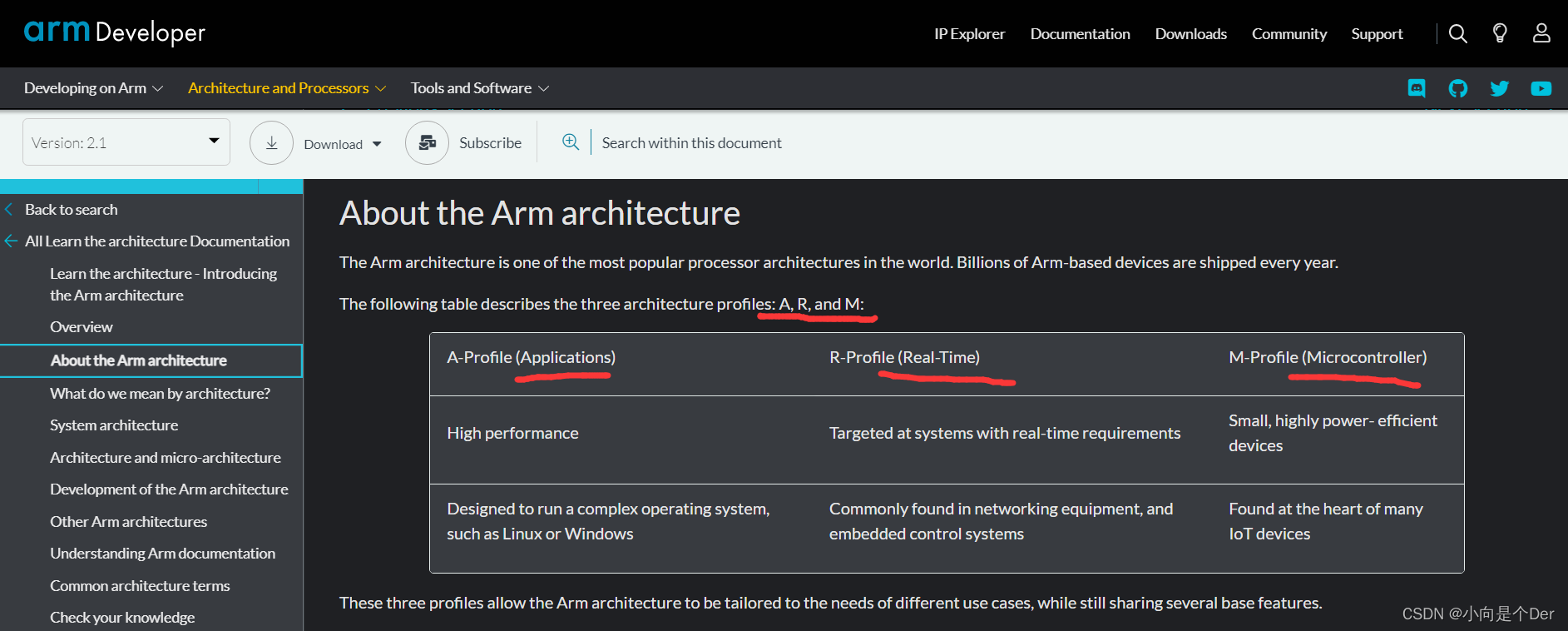Screen dimensions: 1568x631
Task: Open Check your knowledge section
Action: [x=122, y=618]
